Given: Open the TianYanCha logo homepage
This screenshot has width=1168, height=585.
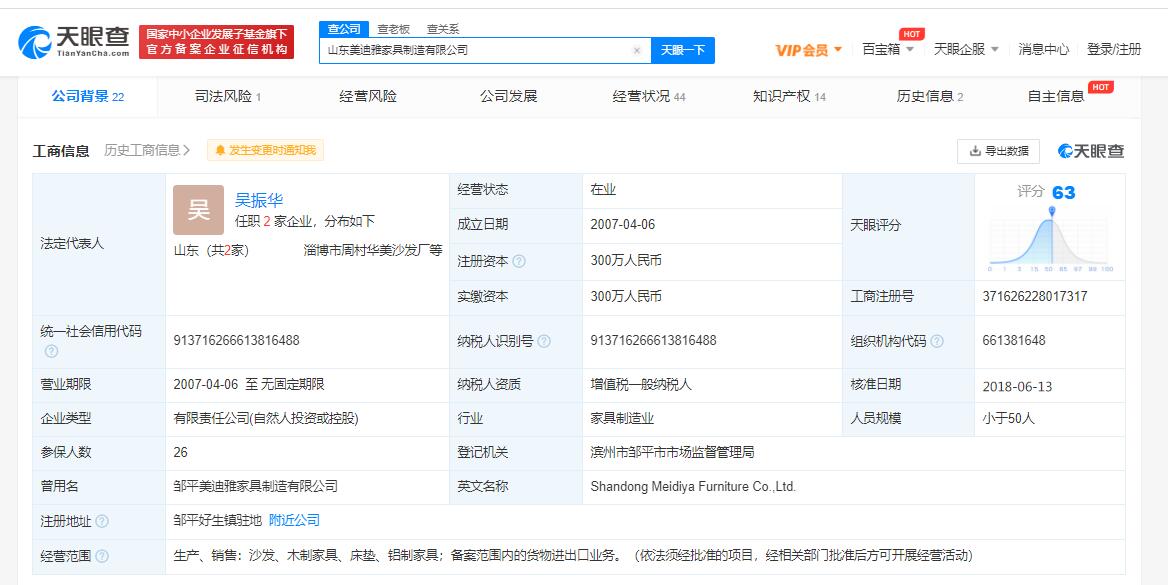Looking at the screenshot, I should pos(73,42).
